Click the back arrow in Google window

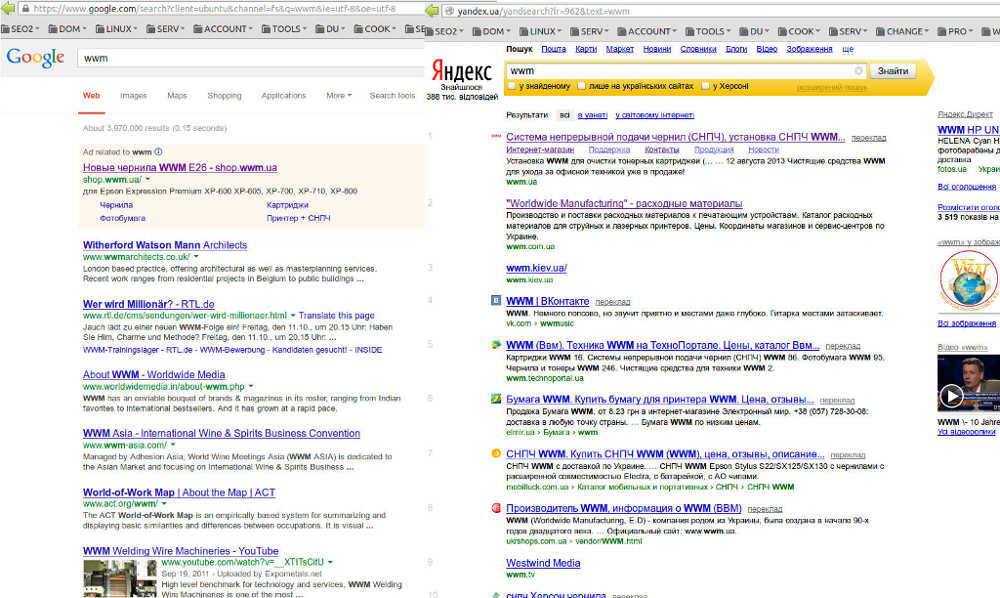8,8
